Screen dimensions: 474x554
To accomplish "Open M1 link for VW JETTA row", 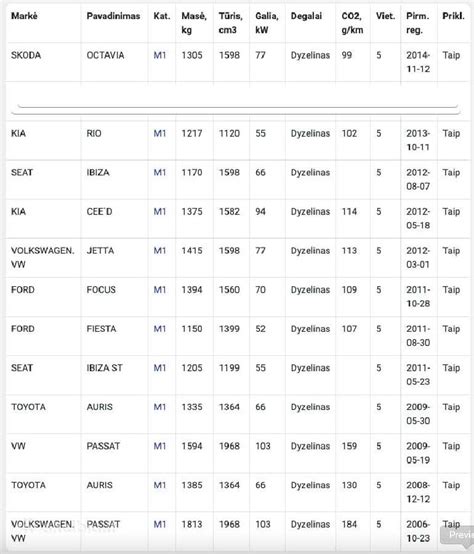I will click(x=160, y=251).
